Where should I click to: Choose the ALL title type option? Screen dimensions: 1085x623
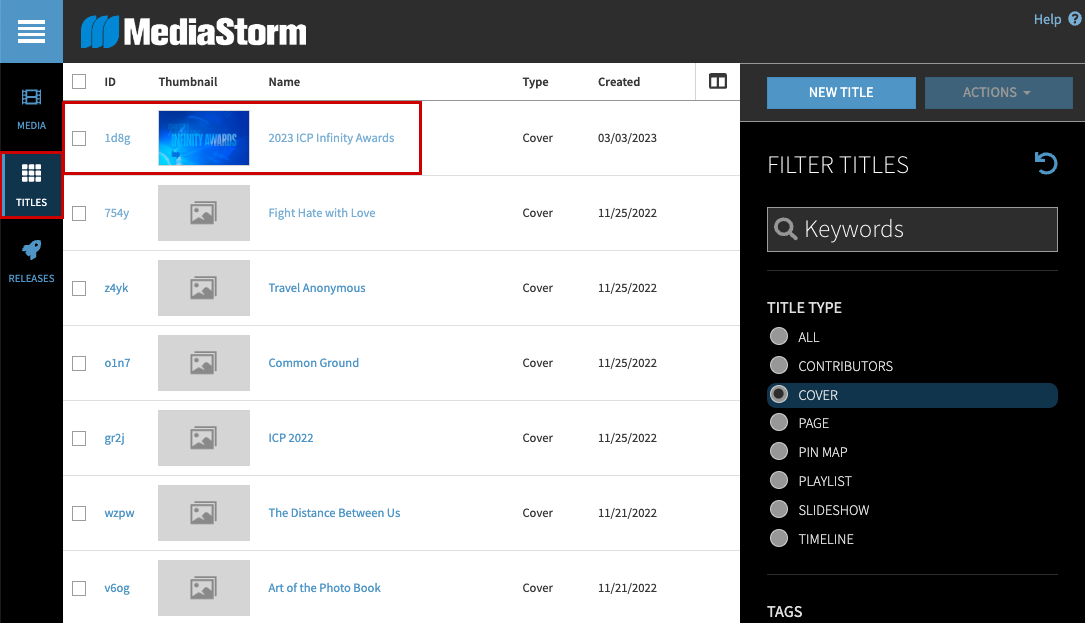pos(779,337)
